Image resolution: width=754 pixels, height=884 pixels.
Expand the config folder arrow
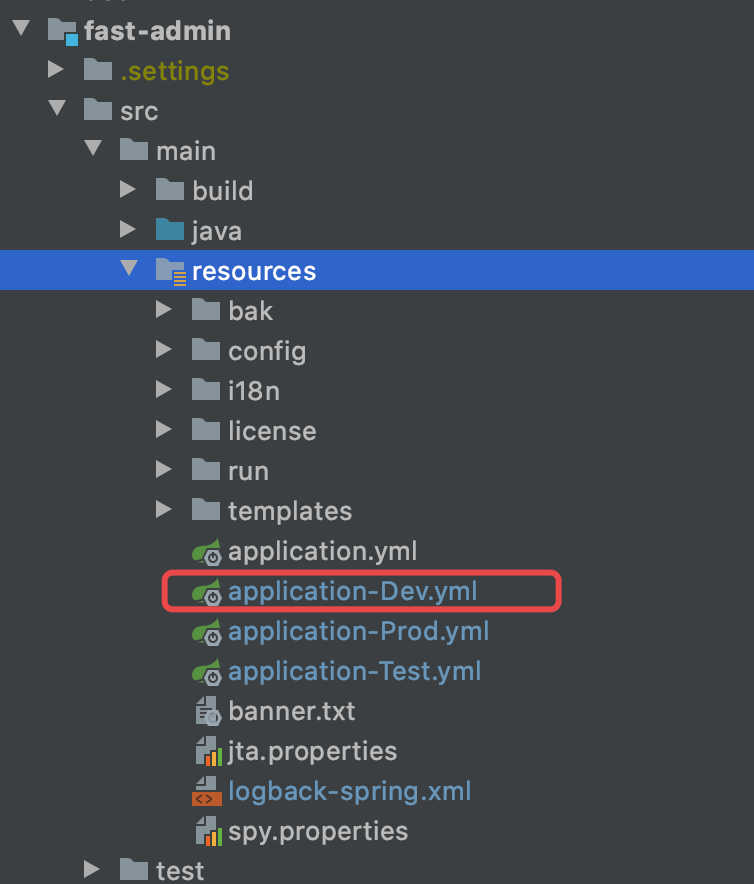point(164,350)
